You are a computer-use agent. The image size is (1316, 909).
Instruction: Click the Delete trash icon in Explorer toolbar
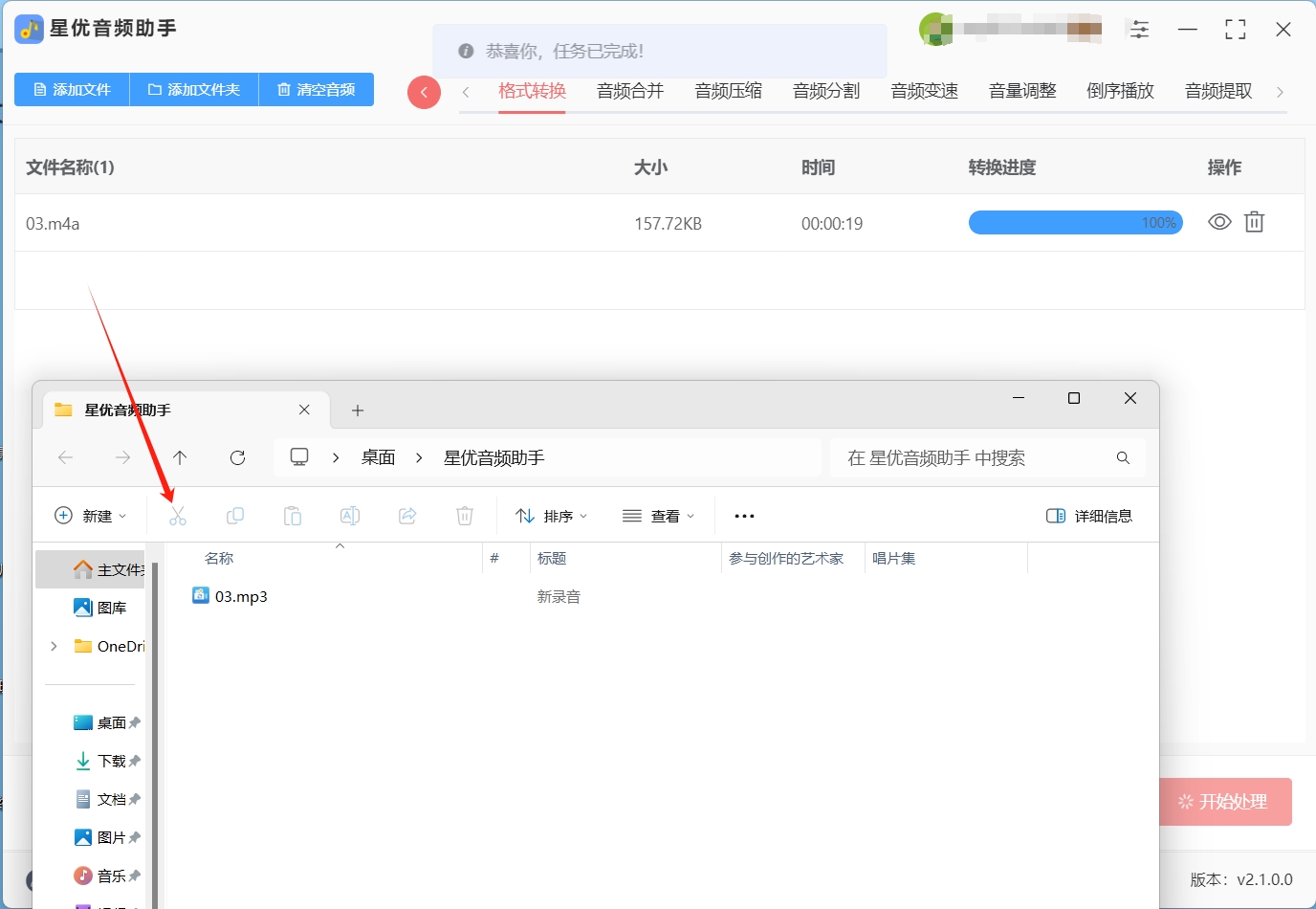click(x=465, y=516)
